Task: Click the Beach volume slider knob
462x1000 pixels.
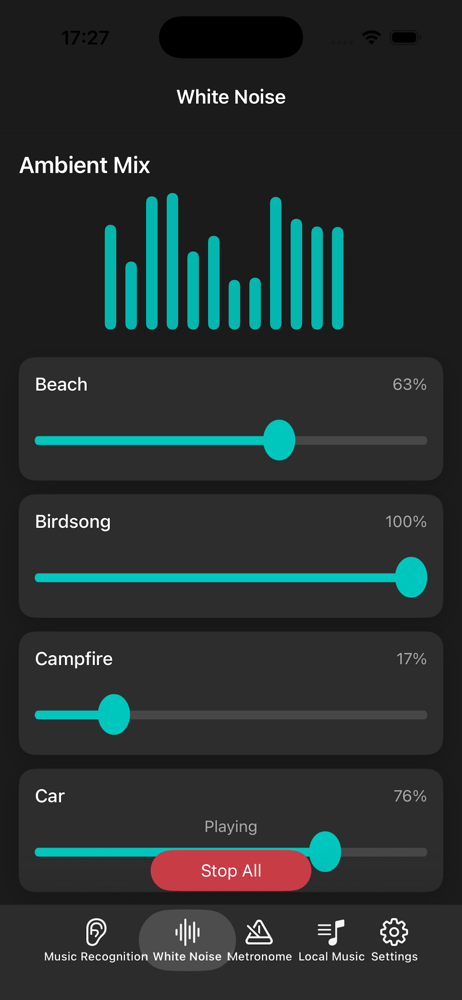Action: click(x=279, y=440)
